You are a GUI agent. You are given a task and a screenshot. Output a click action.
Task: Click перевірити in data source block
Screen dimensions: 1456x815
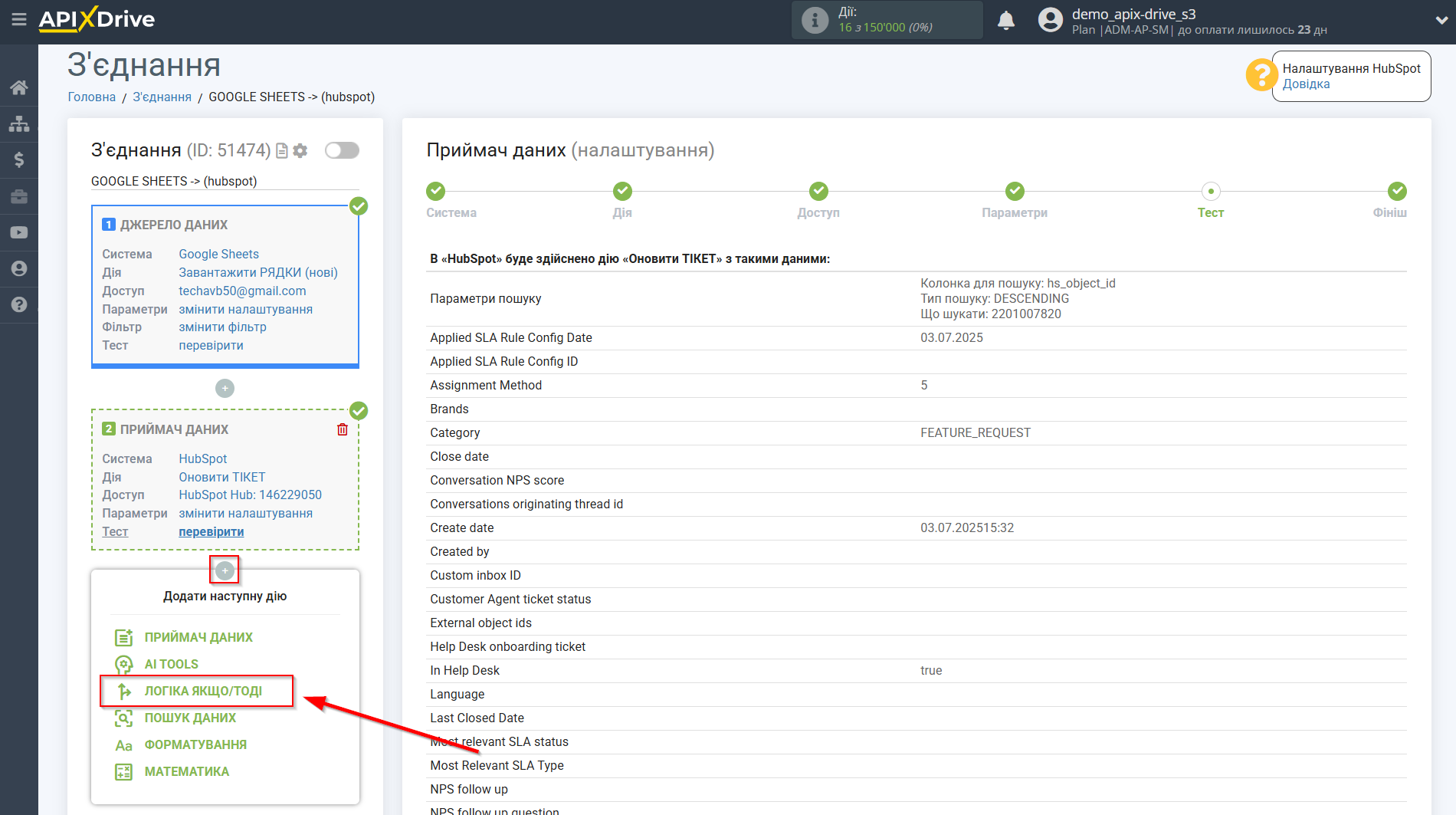tap(211, 345)
